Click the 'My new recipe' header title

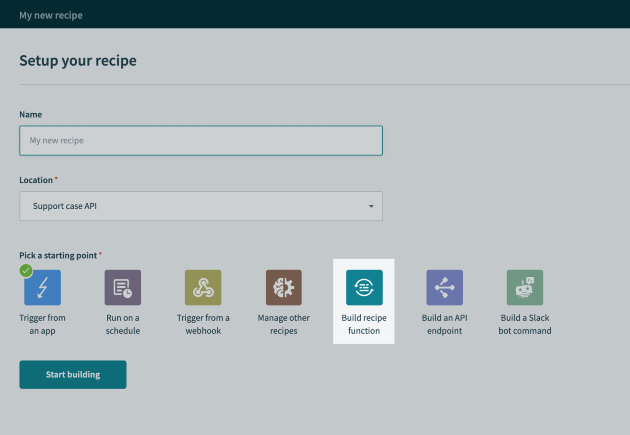tap(51, 15)
